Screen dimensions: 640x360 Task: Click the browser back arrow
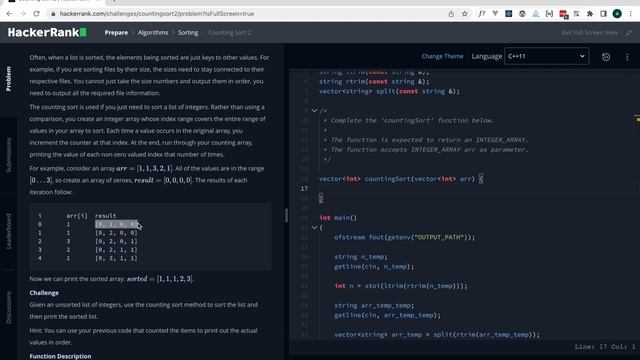(x=9, y=13)
